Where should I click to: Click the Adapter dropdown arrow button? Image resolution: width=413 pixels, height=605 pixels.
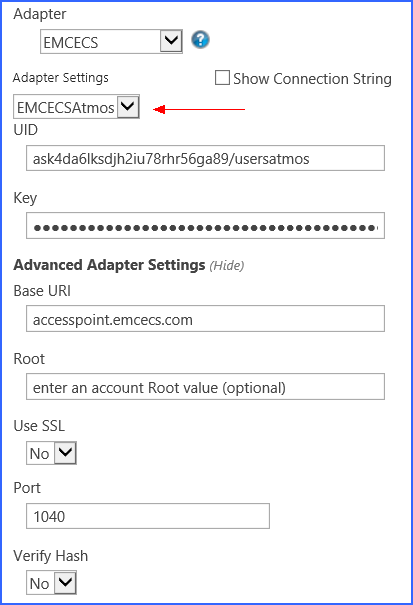171,41
